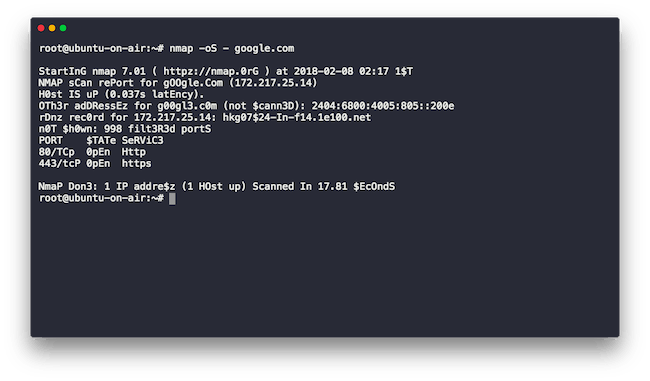Click the hostname hkg07$24-In-f14.1e100.net
This screenshot has height=381, width=650.
[x=297, y=118]
